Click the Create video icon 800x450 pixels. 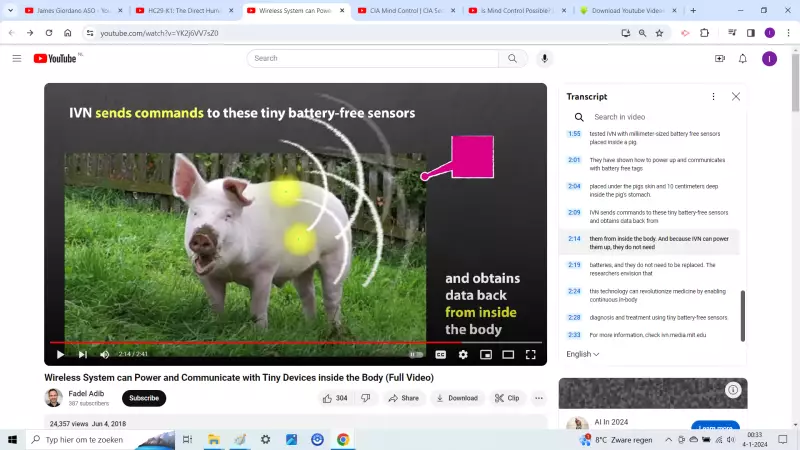[720, 58]
